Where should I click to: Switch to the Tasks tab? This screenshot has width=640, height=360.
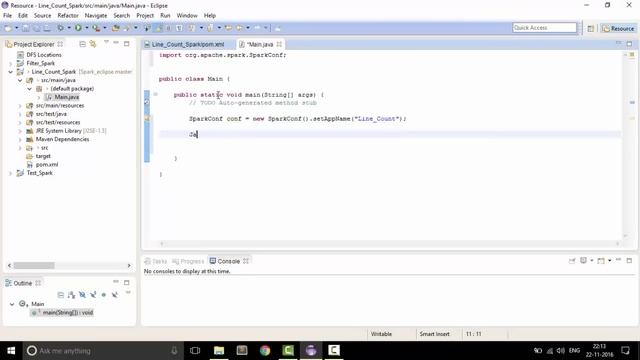(156, 261)
